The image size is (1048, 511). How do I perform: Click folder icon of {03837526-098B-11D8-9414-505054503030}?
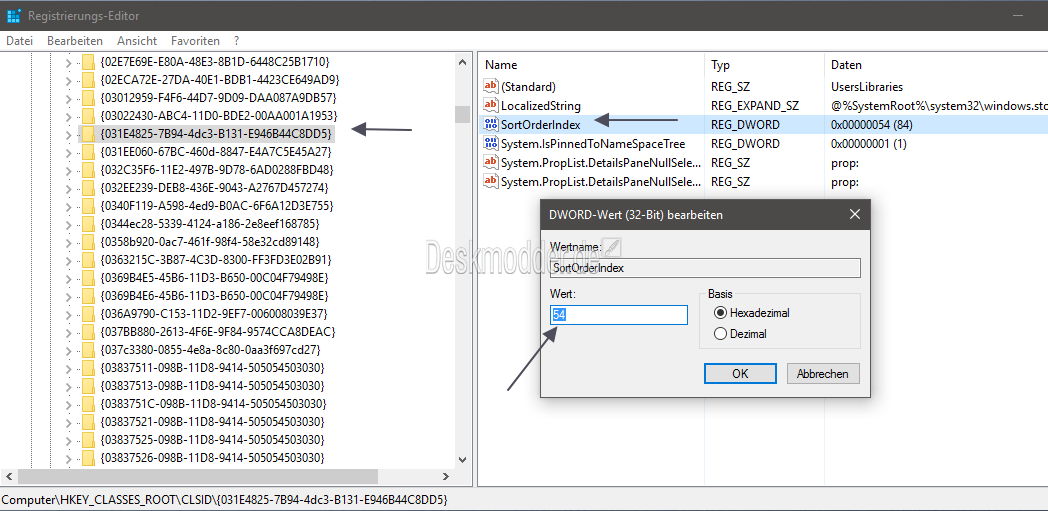click(x=88, y=458)
